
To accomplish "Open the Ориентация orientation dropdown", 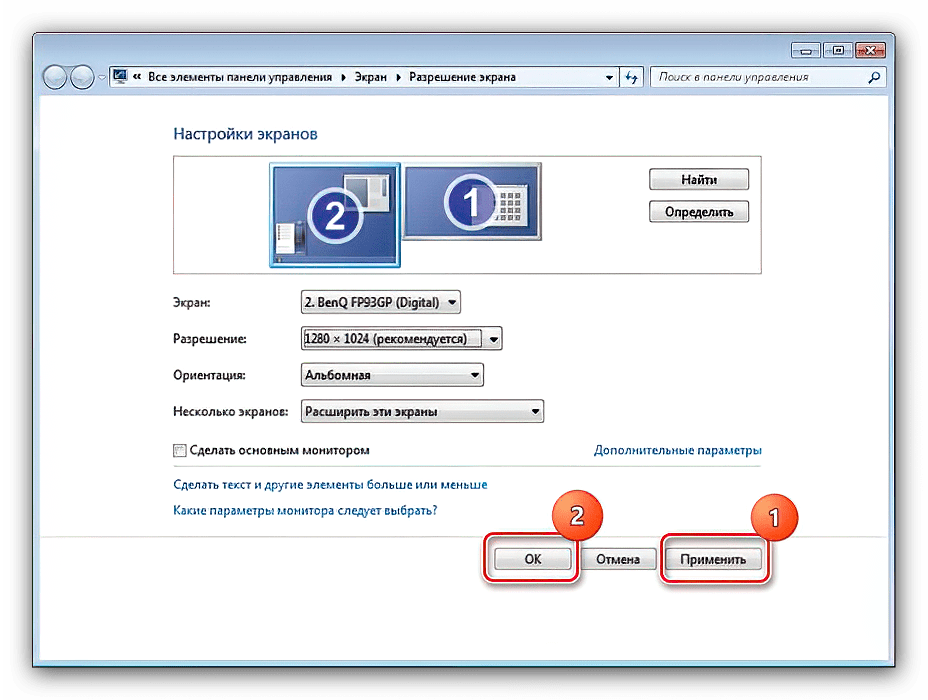I will tap(392, 375).
